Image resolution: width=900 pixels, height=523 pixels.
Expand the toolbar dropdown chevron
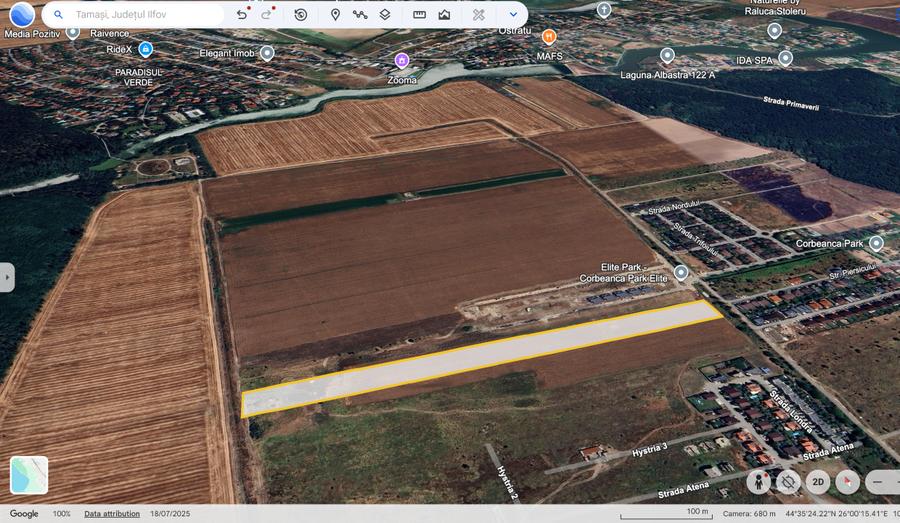click(513, 14)
